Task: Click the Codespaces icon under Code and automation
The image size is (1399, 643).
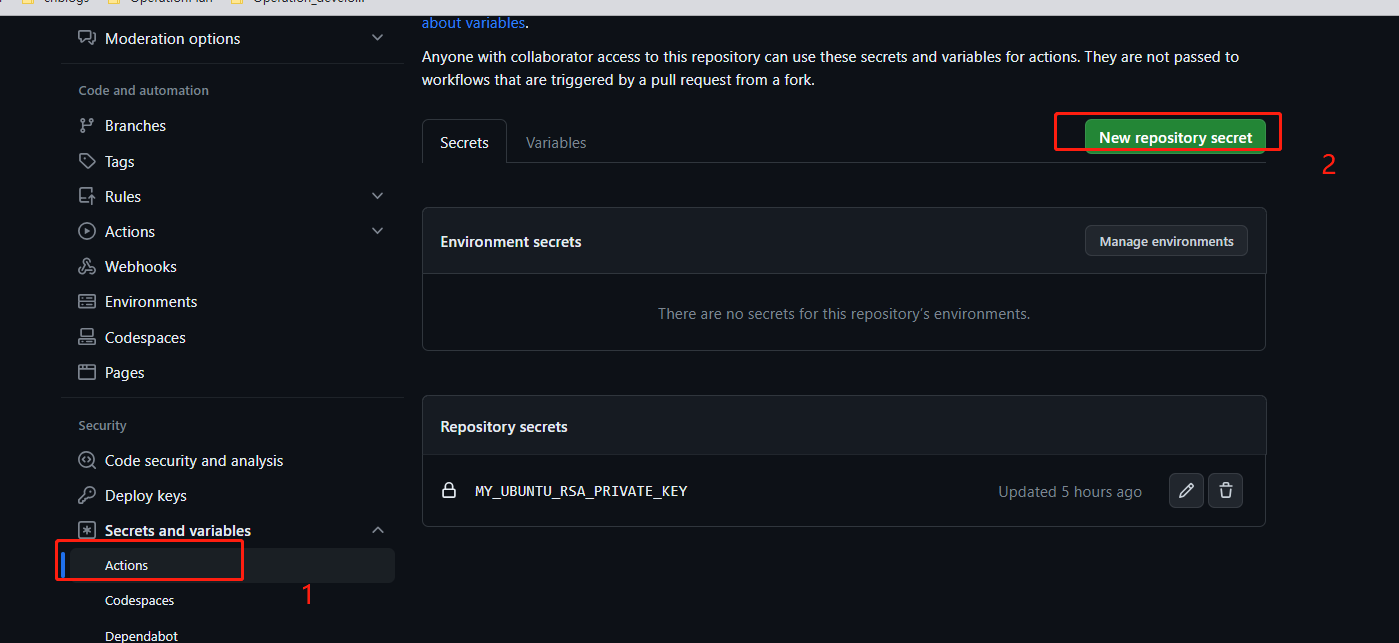Action: (87, 338)
